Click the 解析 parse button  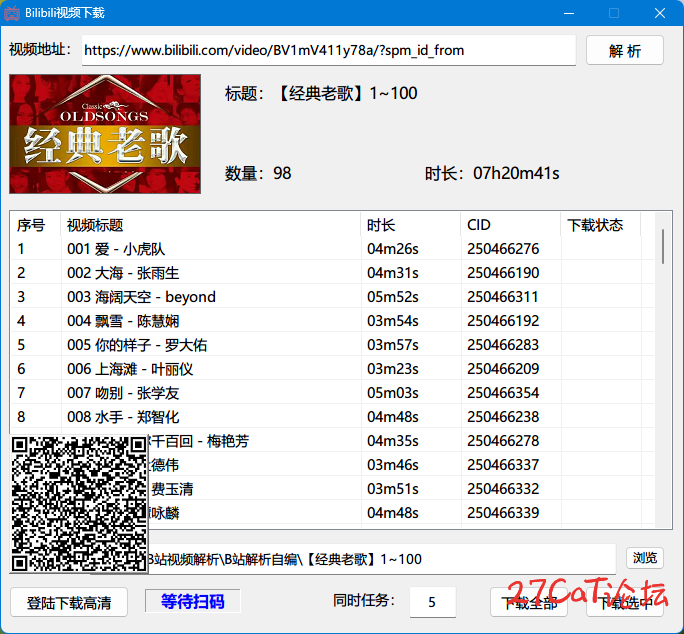[x=625, y=51]
